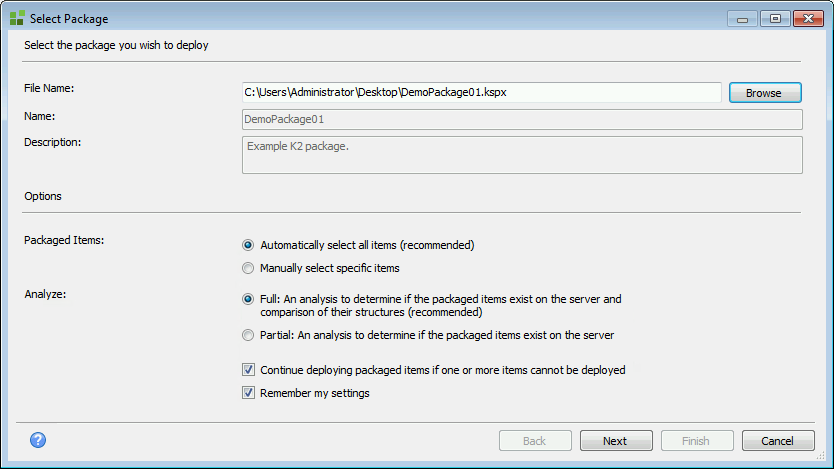Click the Name field showing DemoPackage01

(521, 119)
